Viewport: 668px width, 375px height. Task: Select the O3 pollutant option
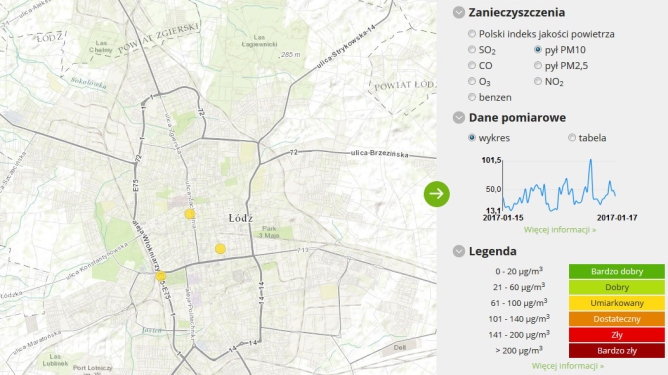[472, 81]
